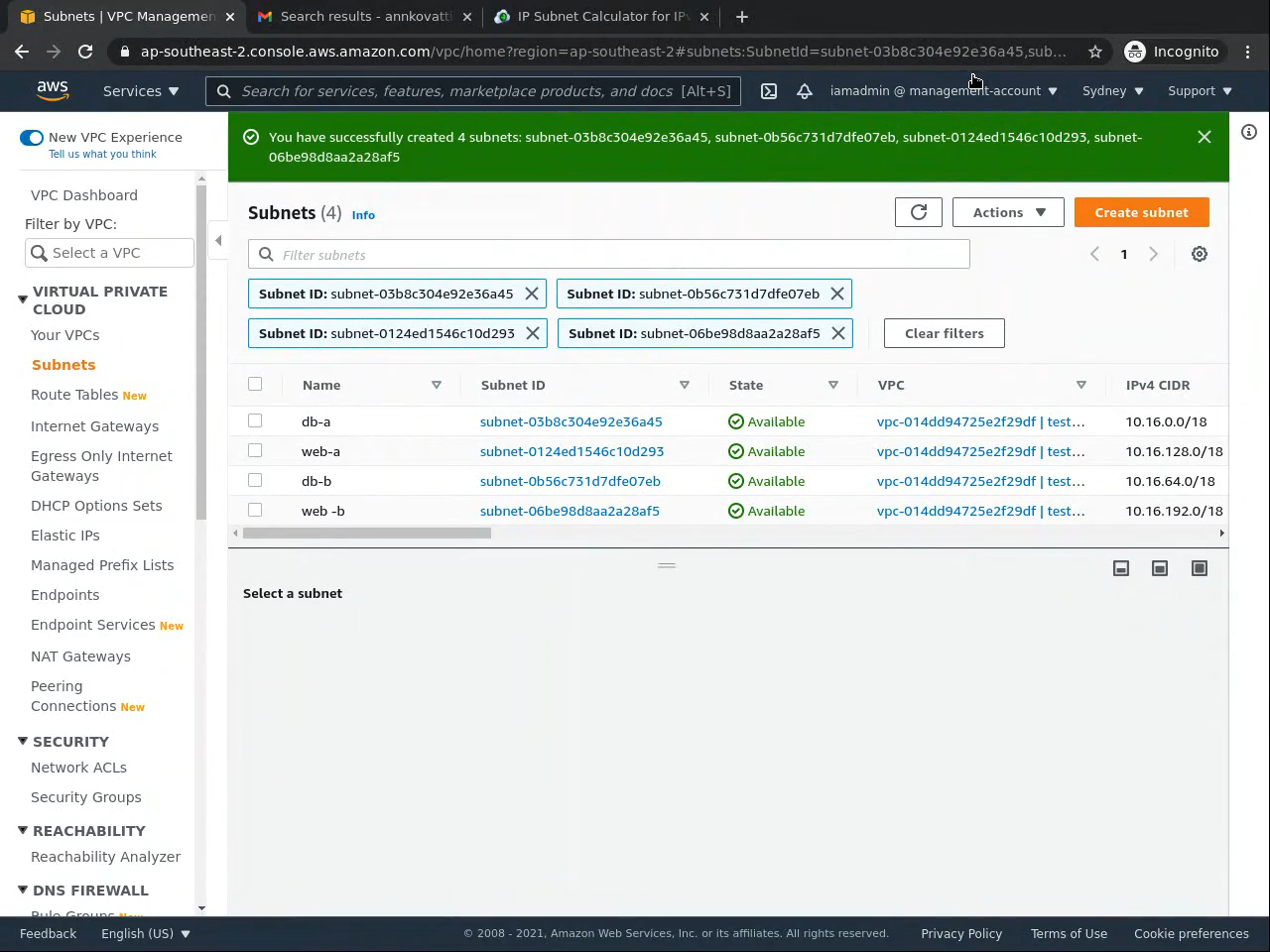Close the IP Subnet Calculator tab

(704, 16)
